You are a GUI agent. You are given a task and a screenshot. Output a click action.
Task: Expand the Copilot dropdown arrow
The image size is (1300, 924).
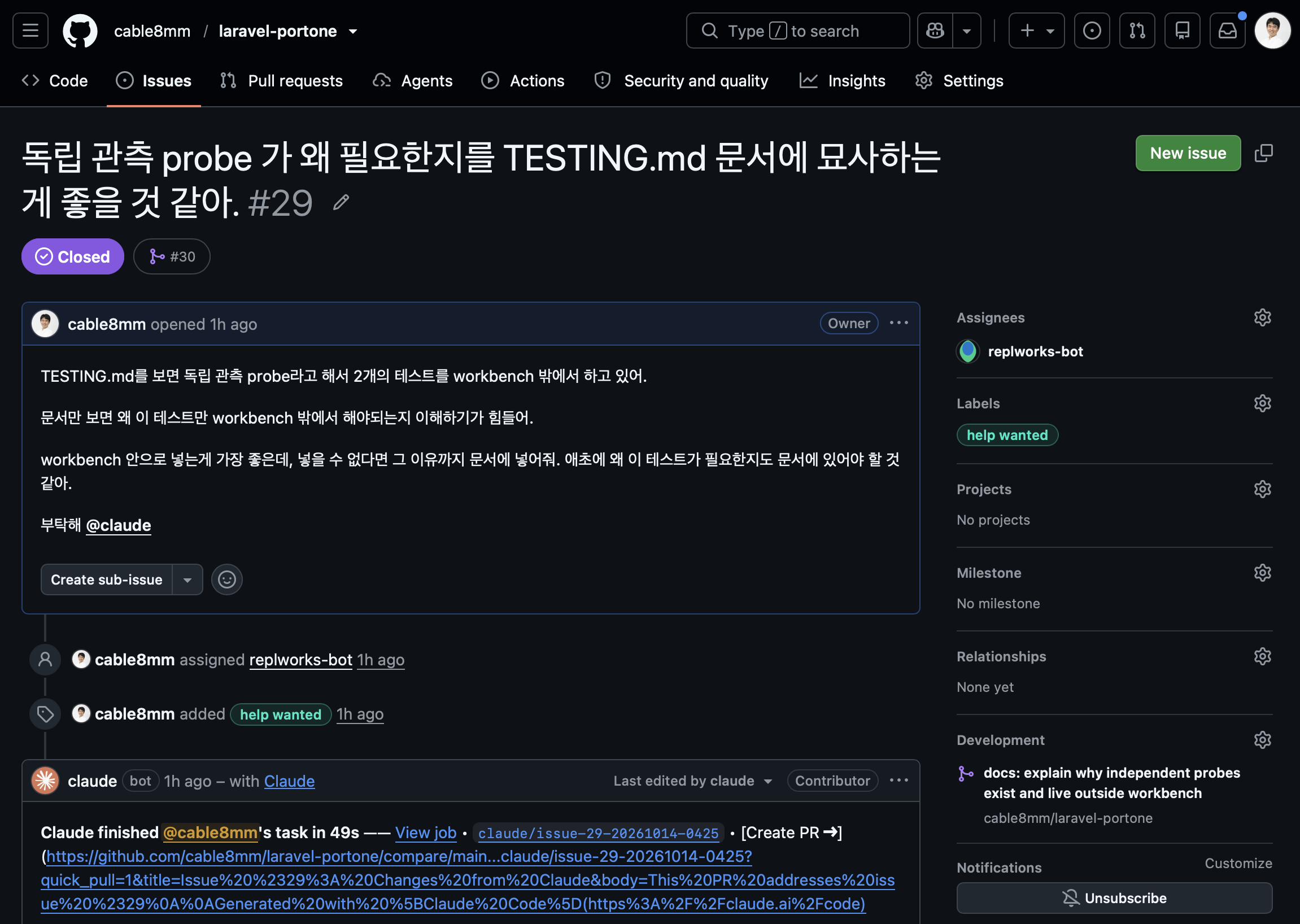pyautogui.click(x=967, y=30)
